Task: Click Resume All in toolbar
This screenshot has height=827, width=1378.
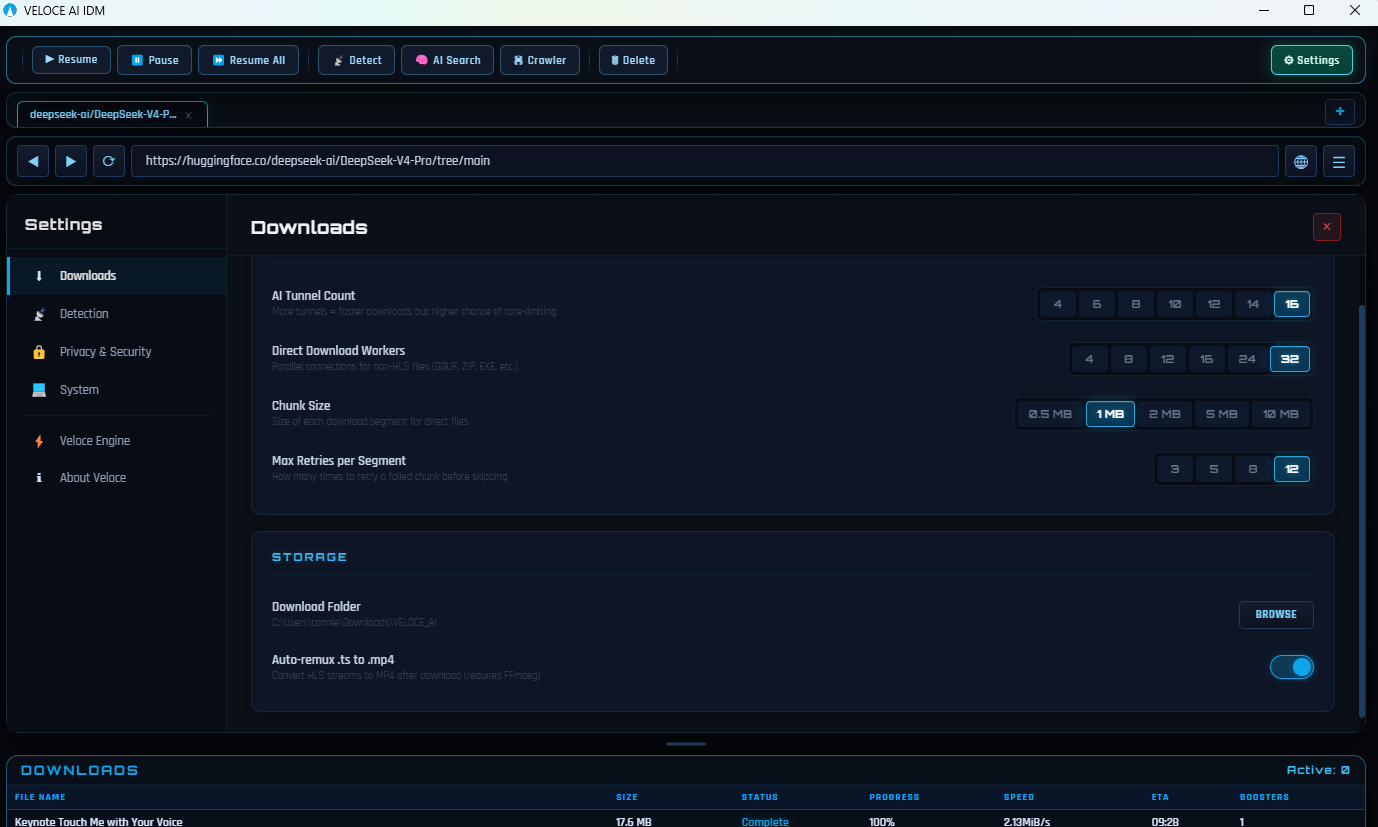Action: tap(248, 60)
